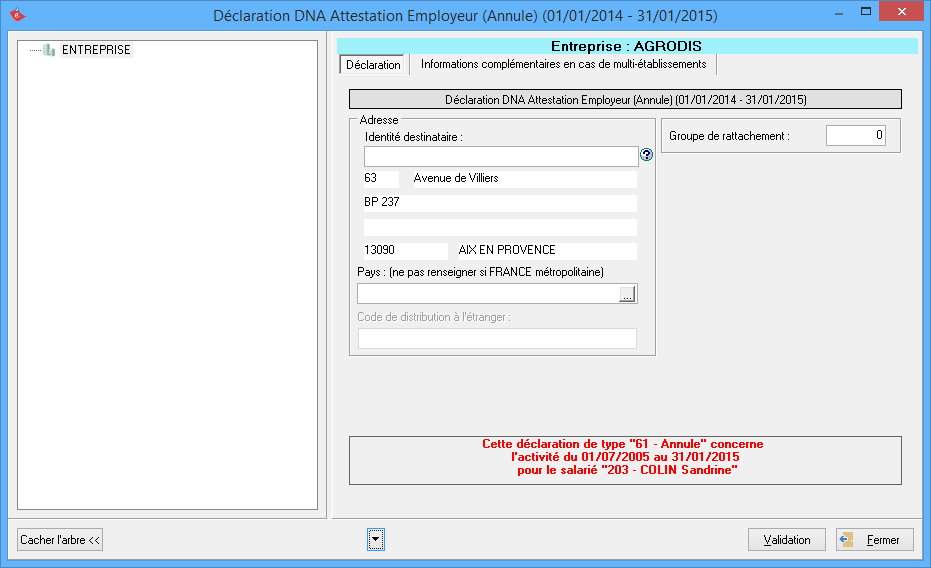Open help next to Identité destinataire
This screenshot has width=931, height=568.
point(646,155)
